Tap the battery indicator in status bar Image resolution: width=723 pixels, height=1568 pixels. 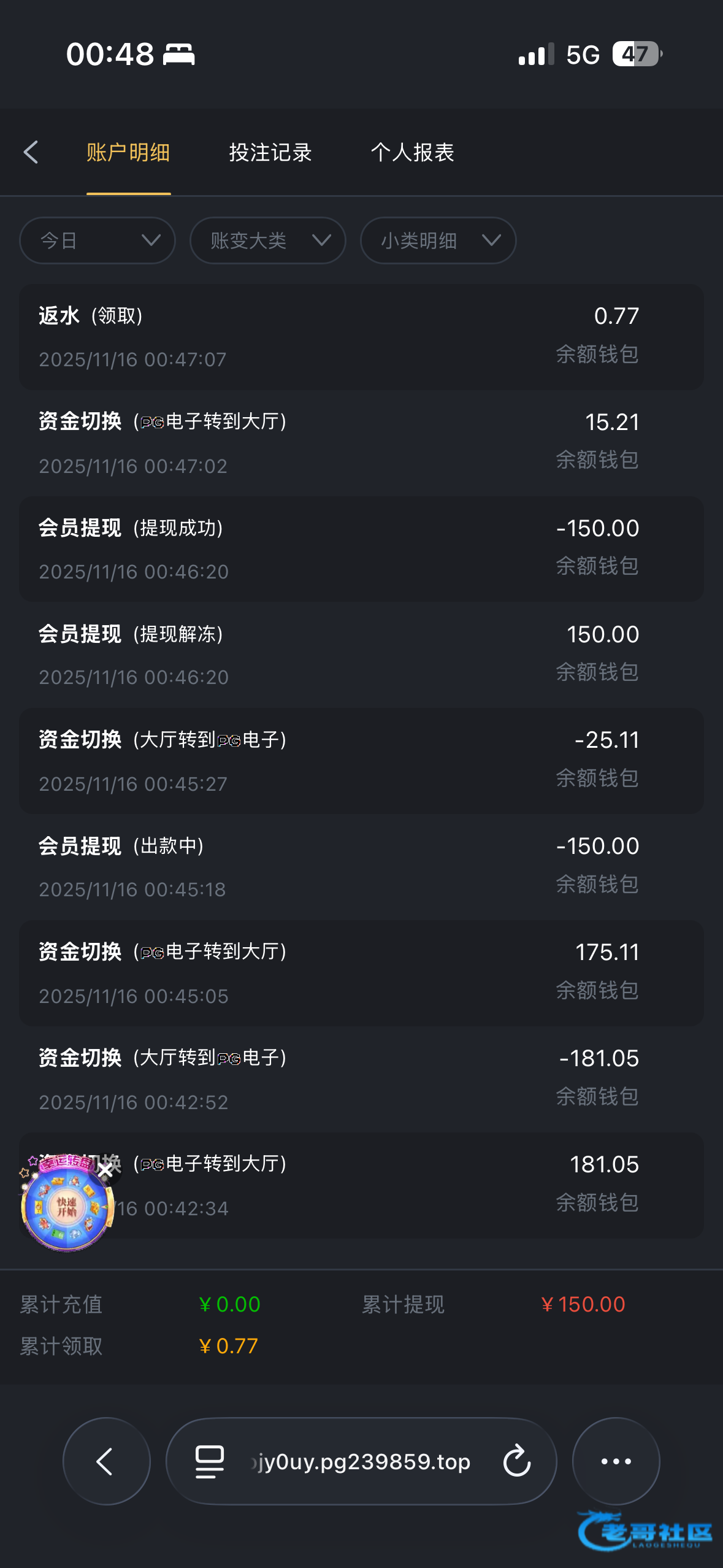[x=637, y=54]
